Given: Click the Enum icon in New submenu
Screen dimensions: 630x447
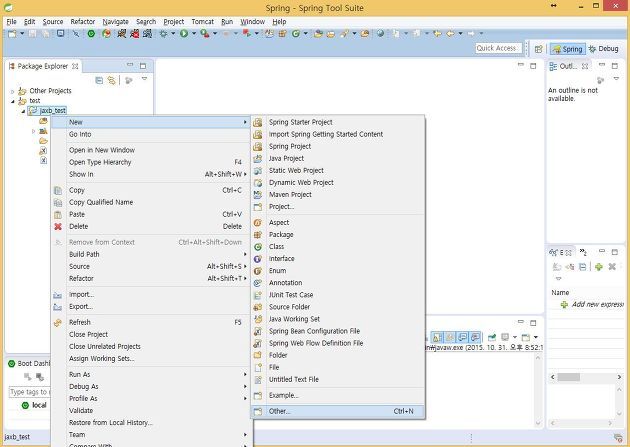Looking at the screenshot, I should 258,271.
